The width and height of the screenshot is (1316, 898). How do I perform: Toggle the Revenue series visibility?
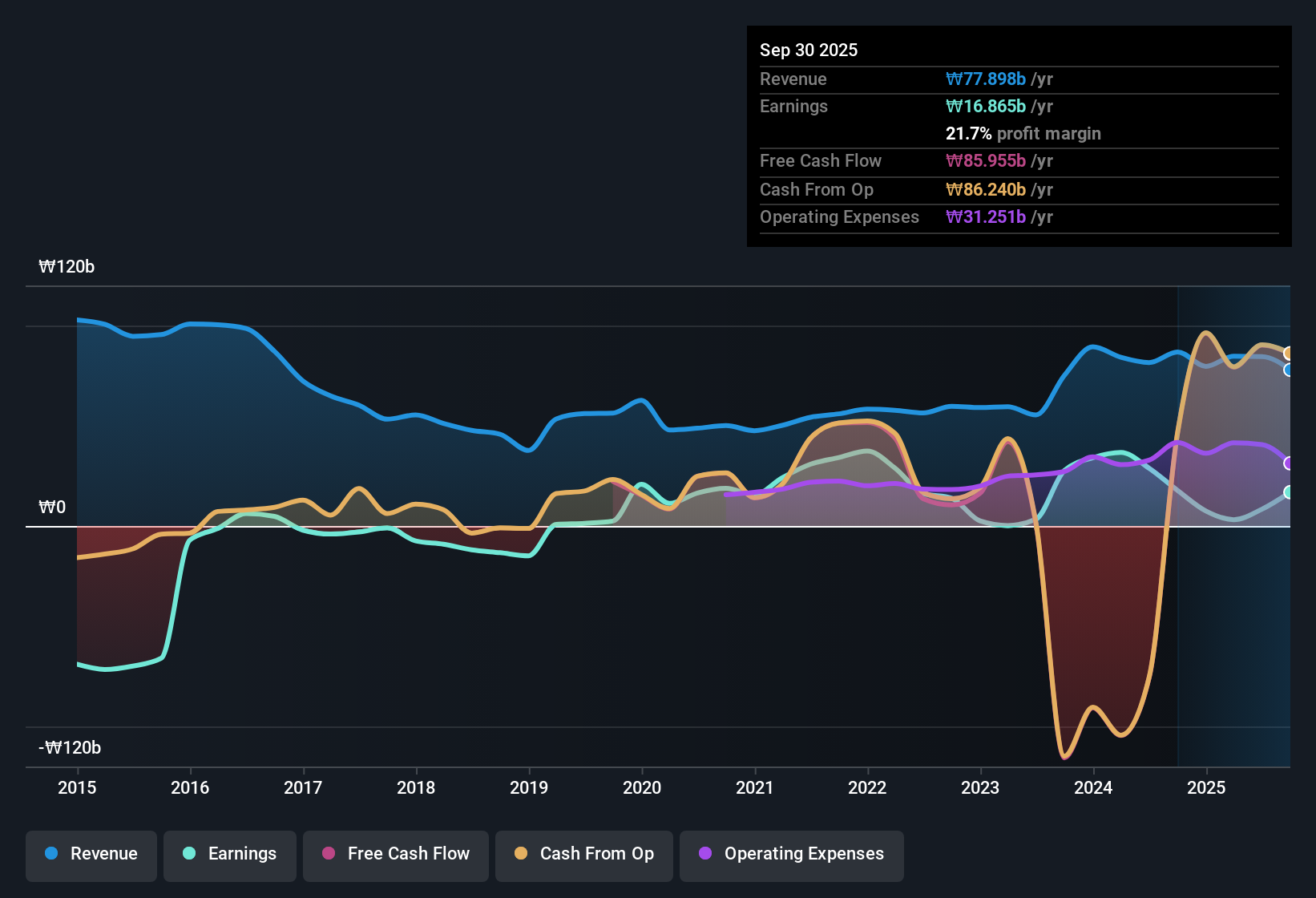(91, 855)
